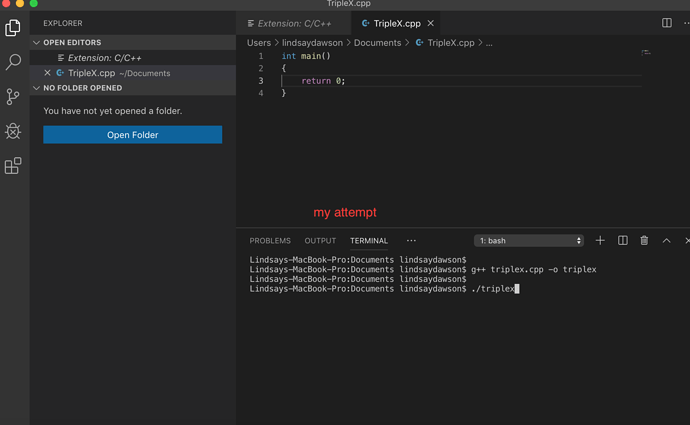Click Users in the breadcrumb path
This screenshot has height=425, width=690.
pyautogui.click(x=259, y=43)
